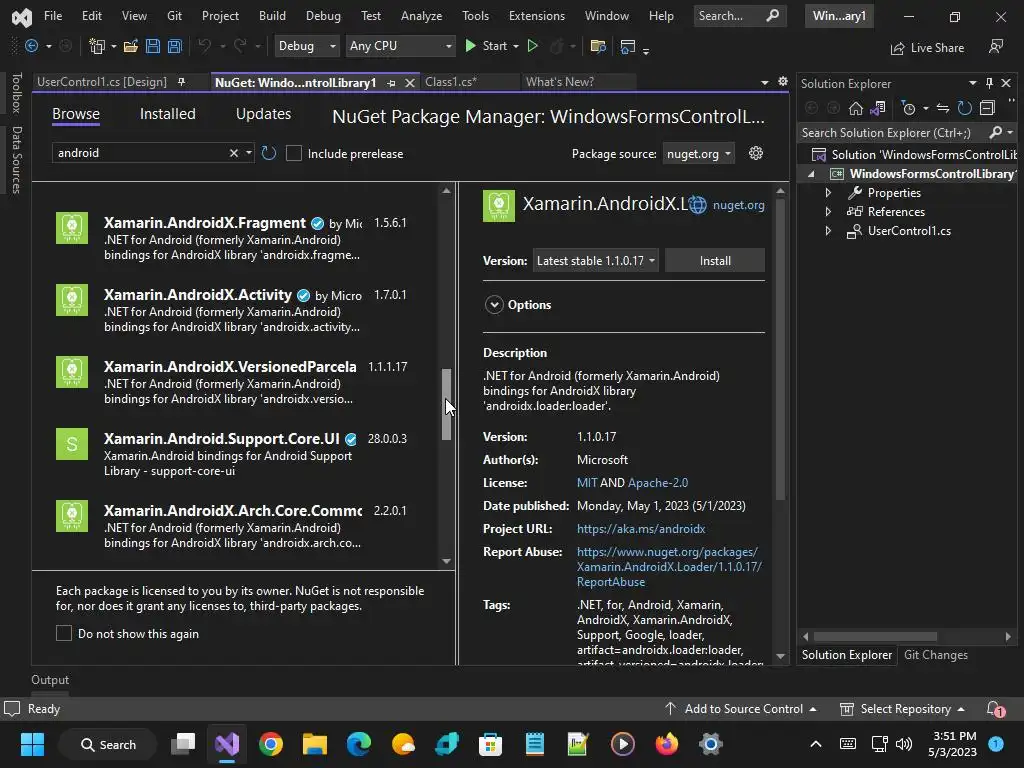Open the Visual Studio taskbar icon
Screen dimensions: 1024x768
click(x=227, y=744)
